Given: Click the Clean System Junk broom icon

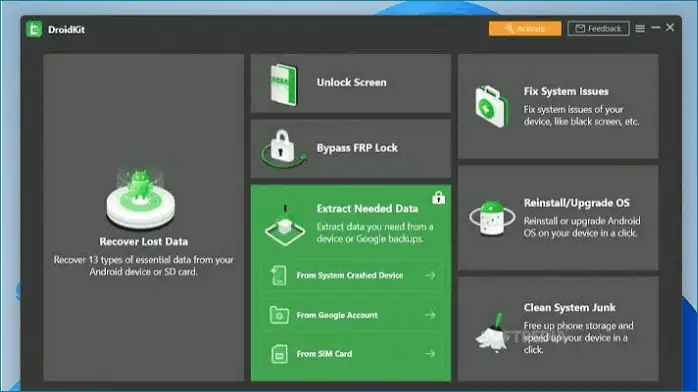Looking at the screenshot, I should click(491, 333).
